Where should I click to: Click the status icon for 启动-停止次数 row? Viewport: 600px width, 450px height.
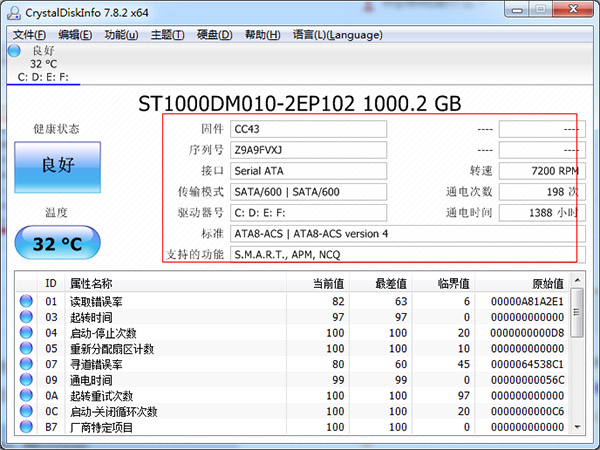[26, 333]
